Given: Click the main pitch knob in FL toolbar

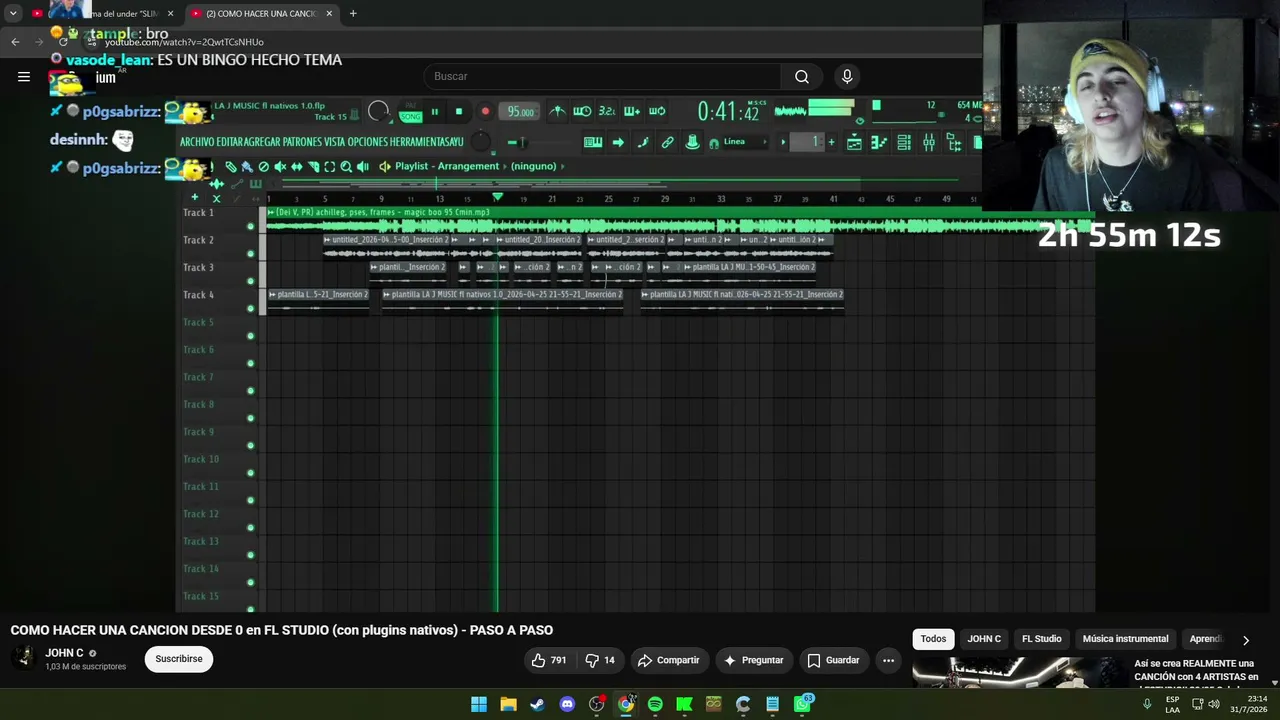Looking at the screenshot, I should tap(481, 142).
